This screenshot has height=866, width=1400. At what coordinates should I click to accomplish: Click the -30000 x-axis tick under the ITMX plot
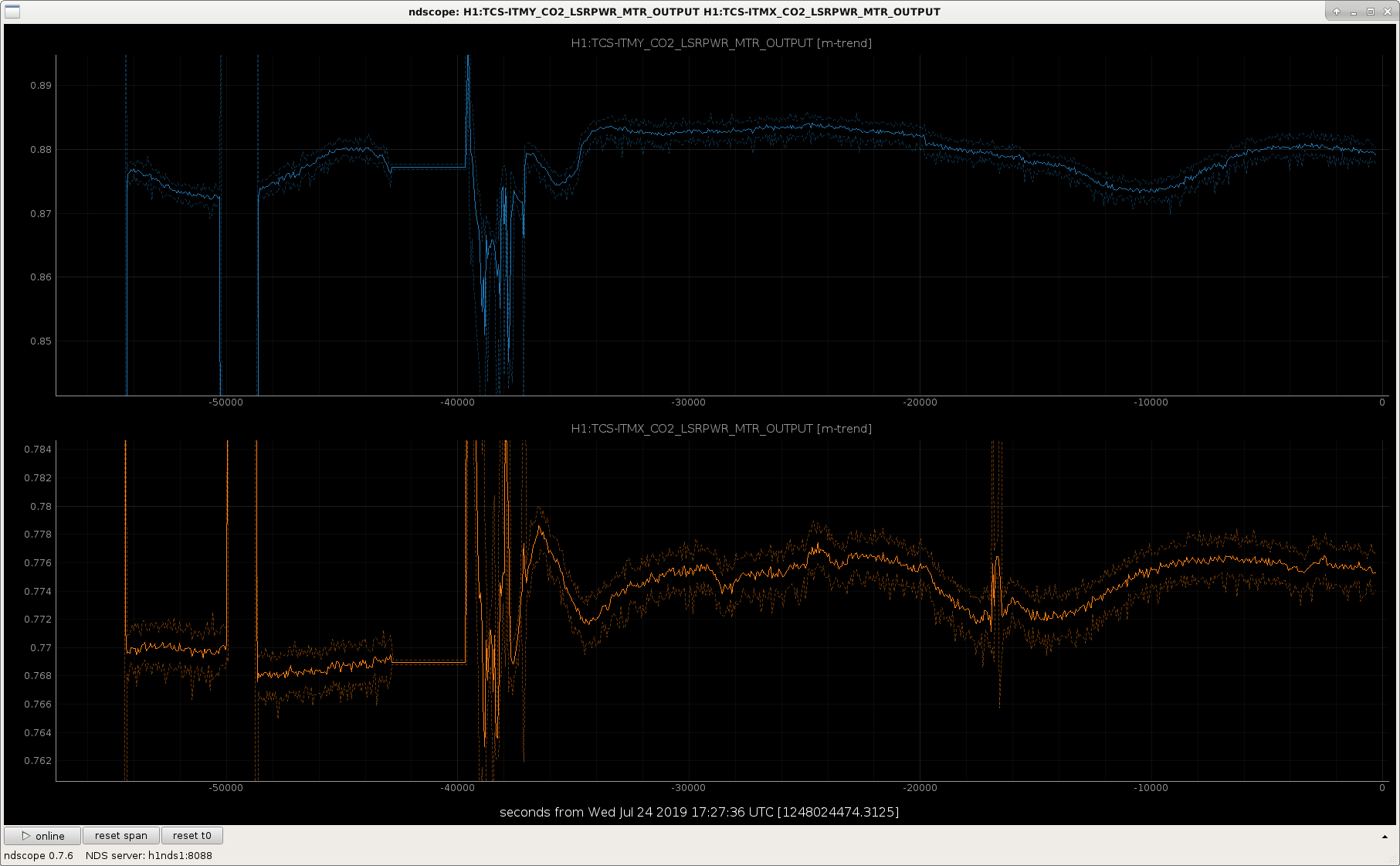click(x=688, y=788)
